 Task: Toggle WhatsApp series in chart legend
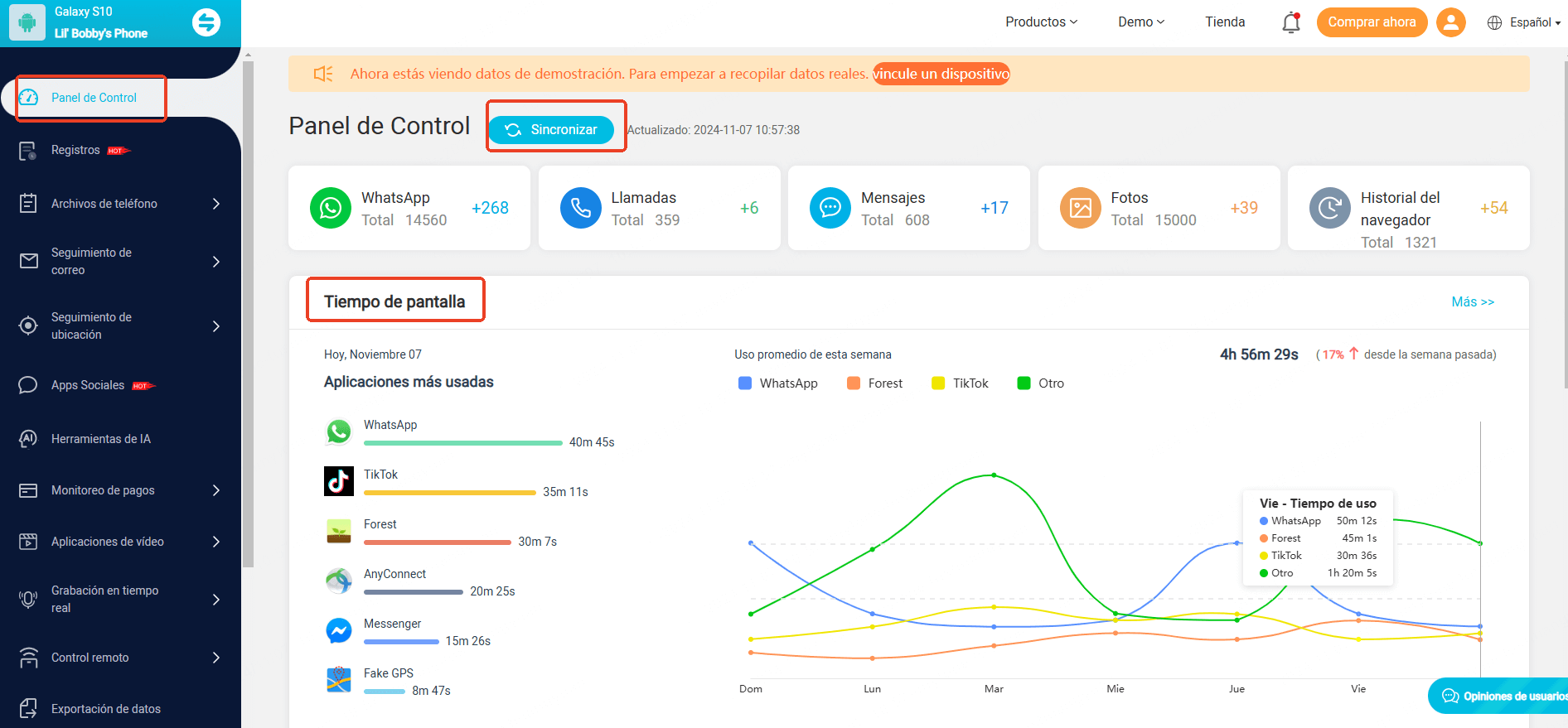[x=777, y=383]
